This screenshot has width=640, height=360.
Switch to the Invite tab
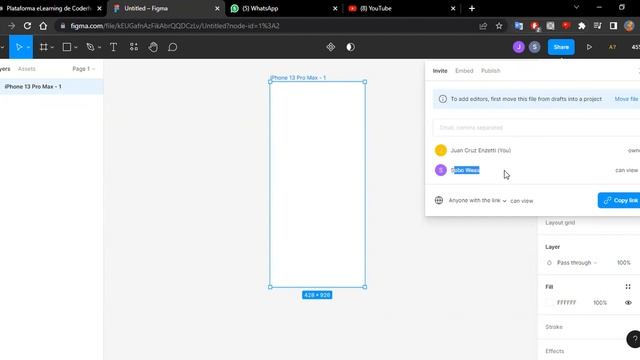coord(440,71)
